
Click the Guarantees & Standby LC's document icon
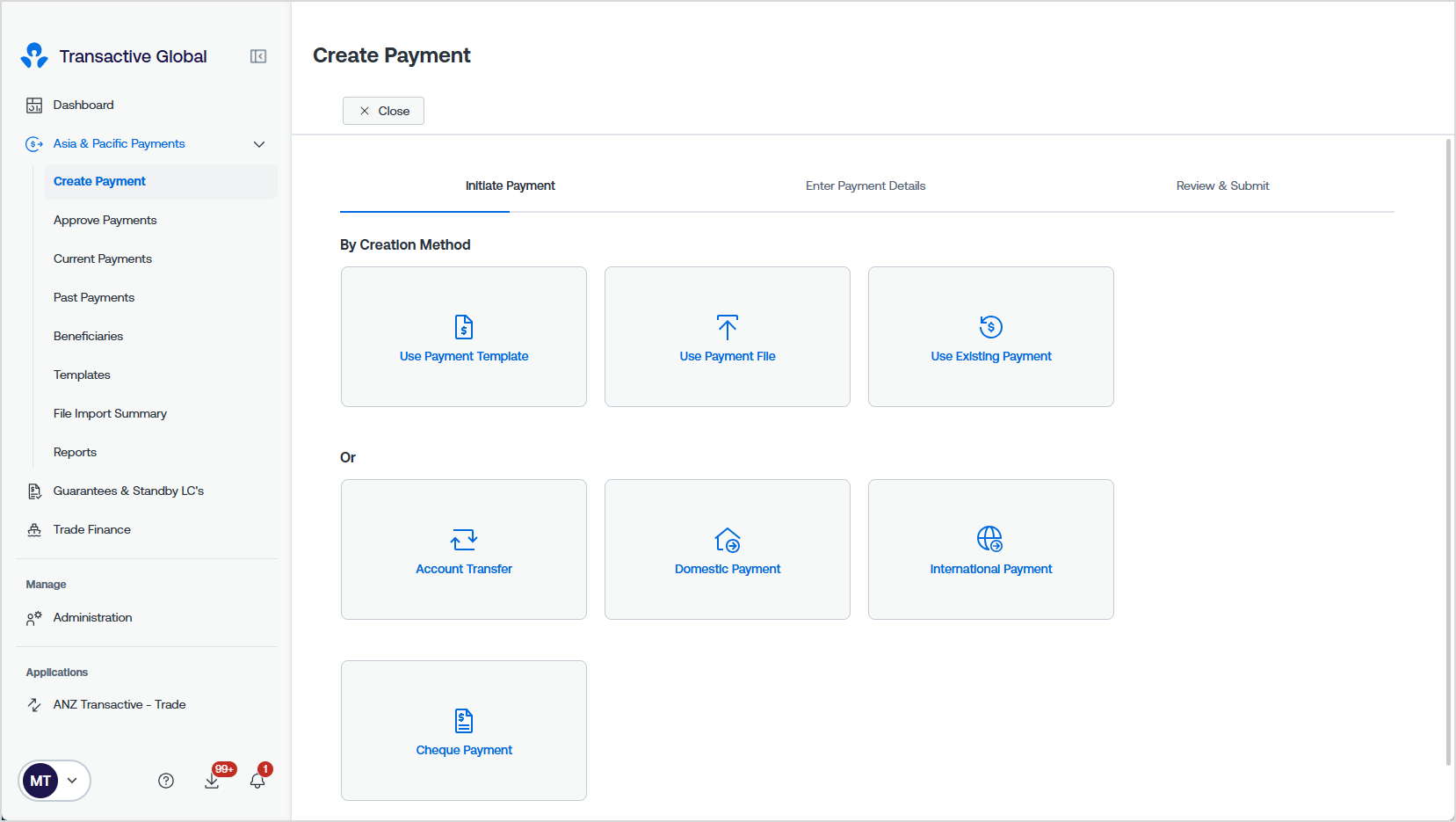[34, 491]
